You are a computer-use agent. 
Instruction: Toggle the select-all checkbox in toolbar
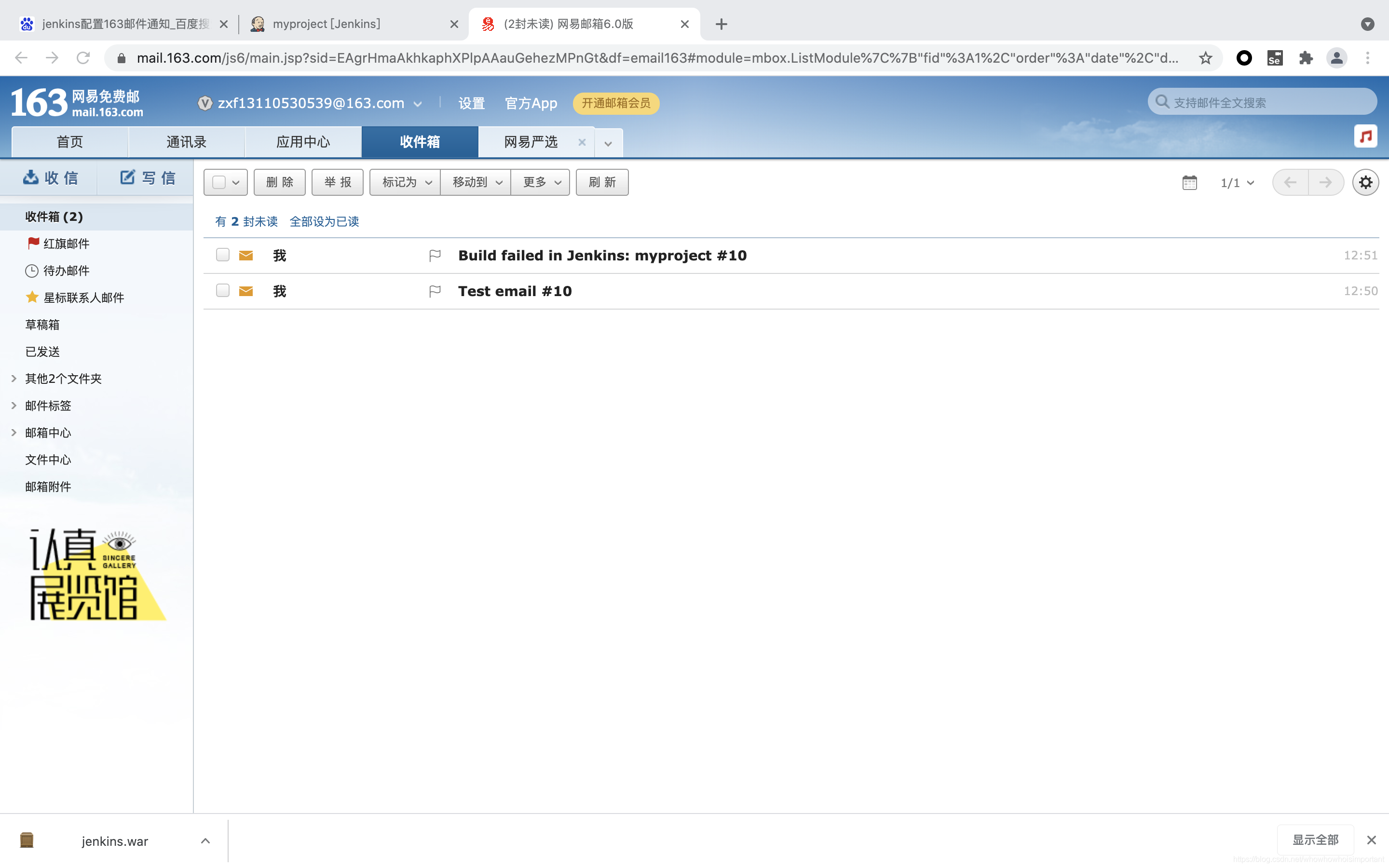pos(218,183)
